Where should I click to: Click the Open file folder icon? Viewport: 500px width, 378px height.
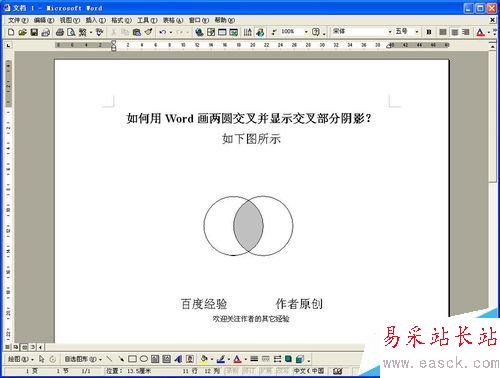click(x=22, y=32)
